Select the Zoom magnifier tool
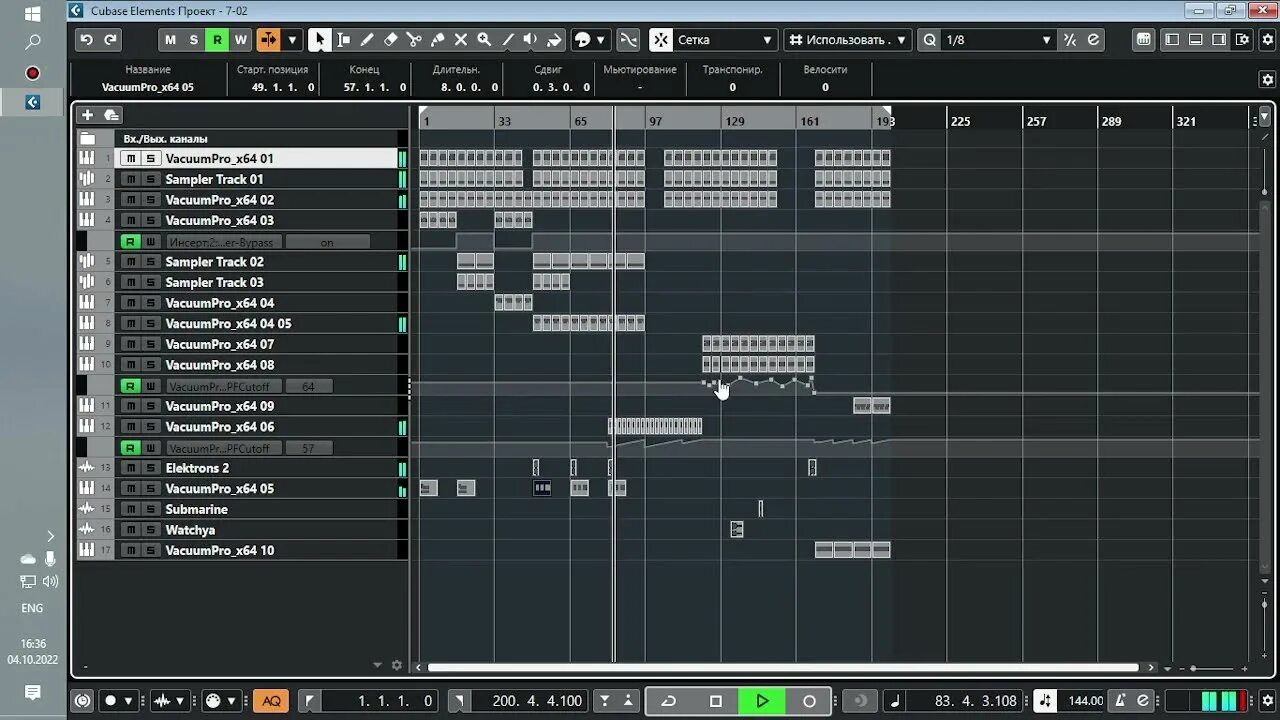The width and height of the screenshot is (1280, 720). (x=484, y=40)
